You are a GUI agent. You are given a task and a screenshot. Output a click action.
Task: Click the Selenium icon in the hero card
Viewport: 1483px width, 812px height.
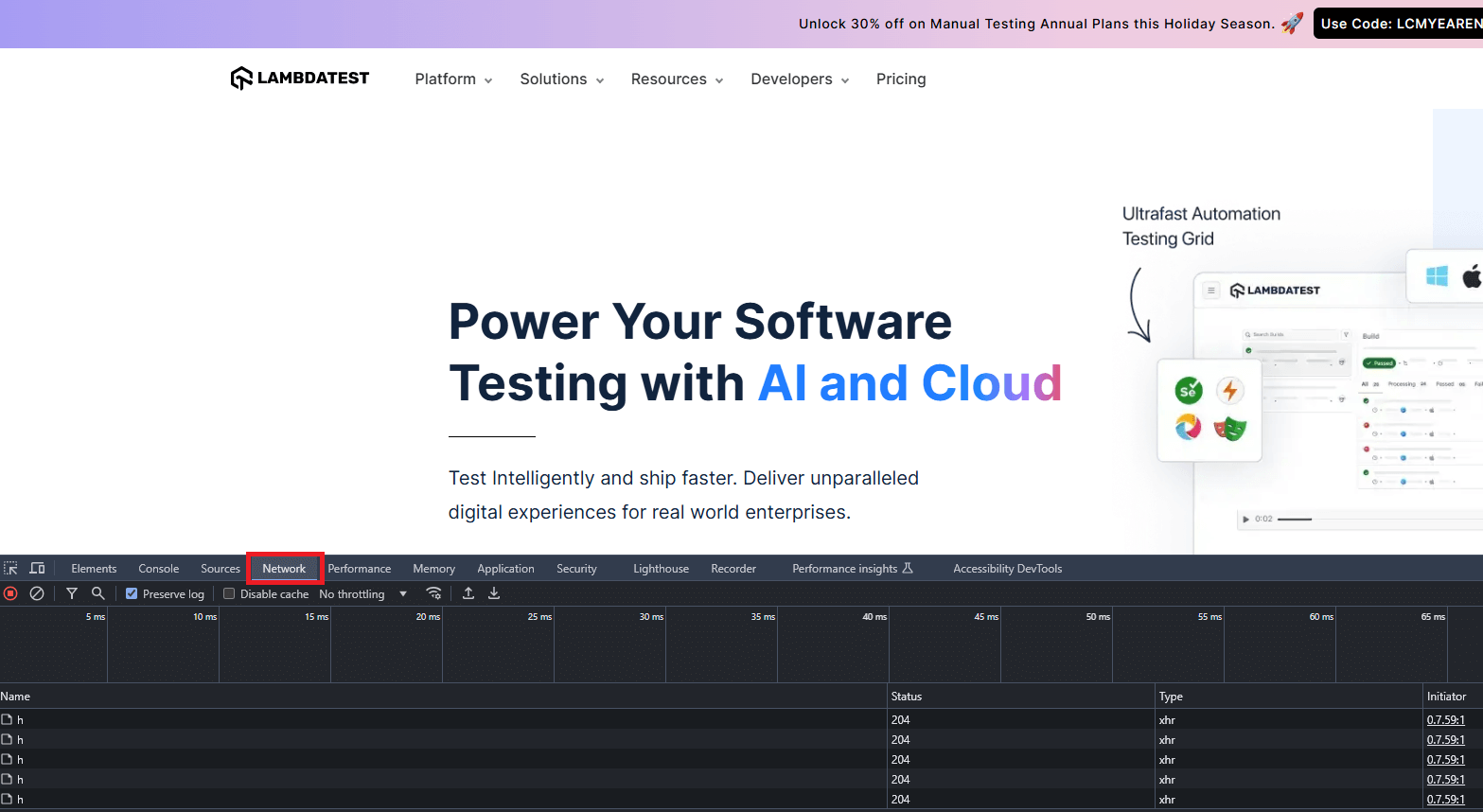pos(1189,390)
